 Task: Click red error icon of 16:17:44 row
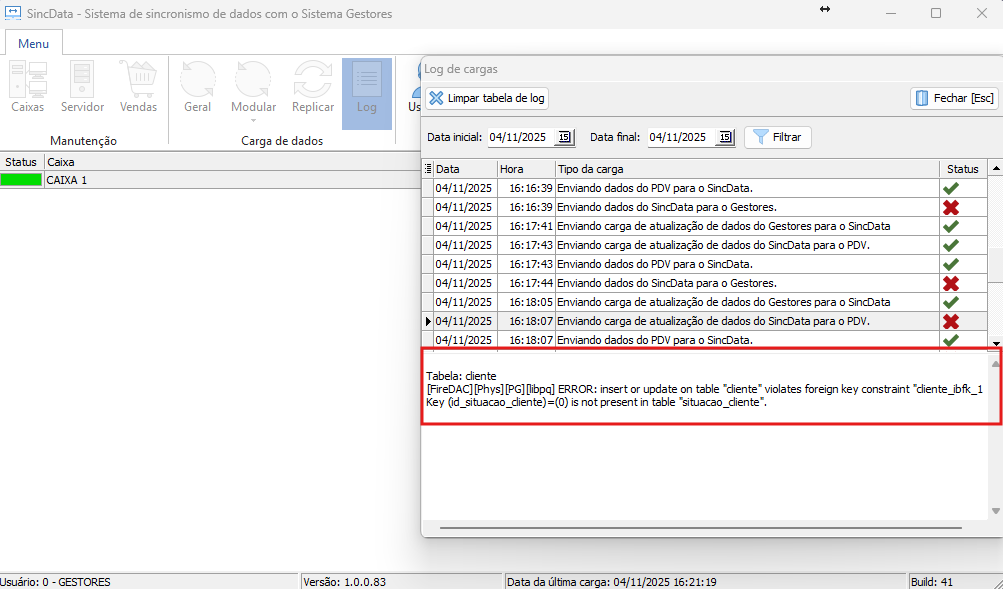point(951,283)
